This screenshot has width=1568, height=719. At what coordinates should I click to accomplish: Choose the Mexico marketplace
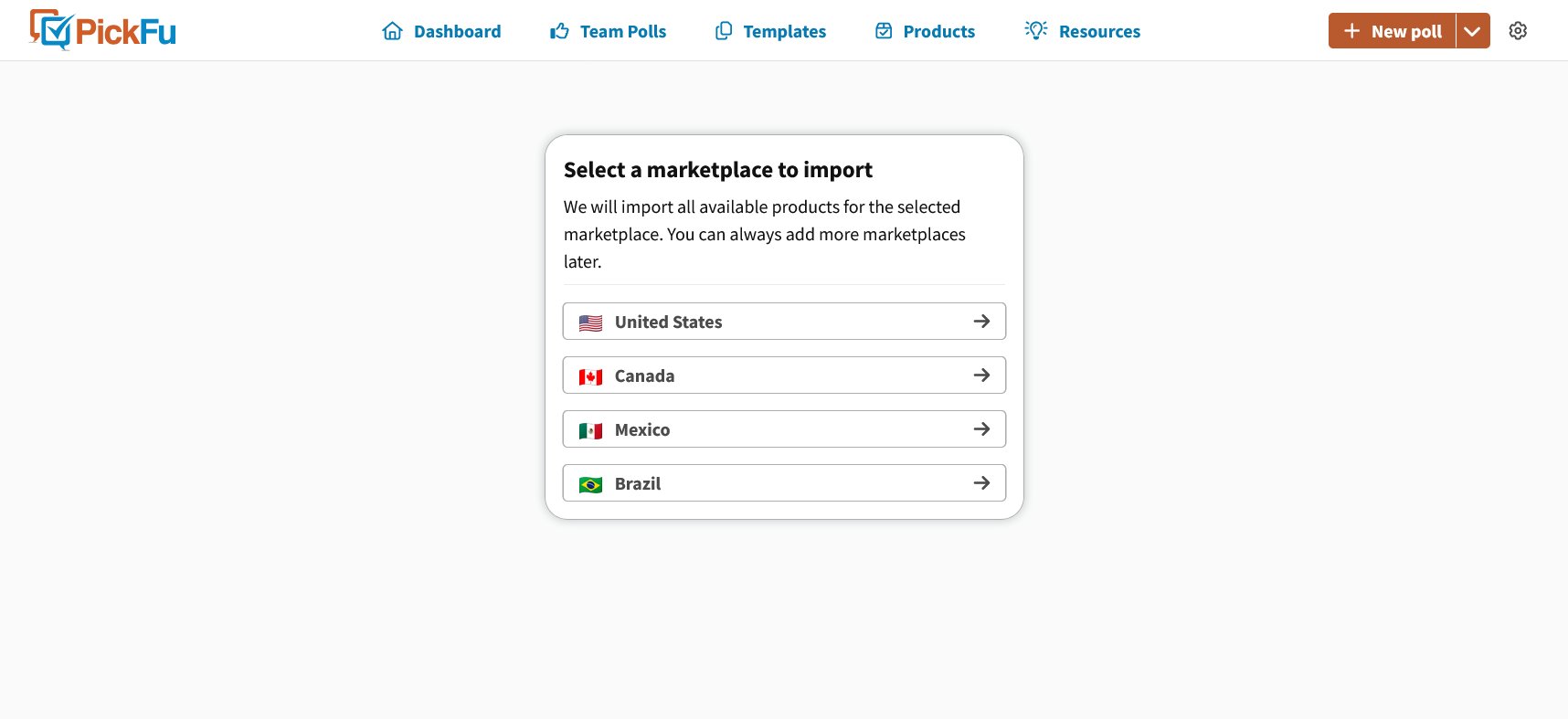(784, 429)
